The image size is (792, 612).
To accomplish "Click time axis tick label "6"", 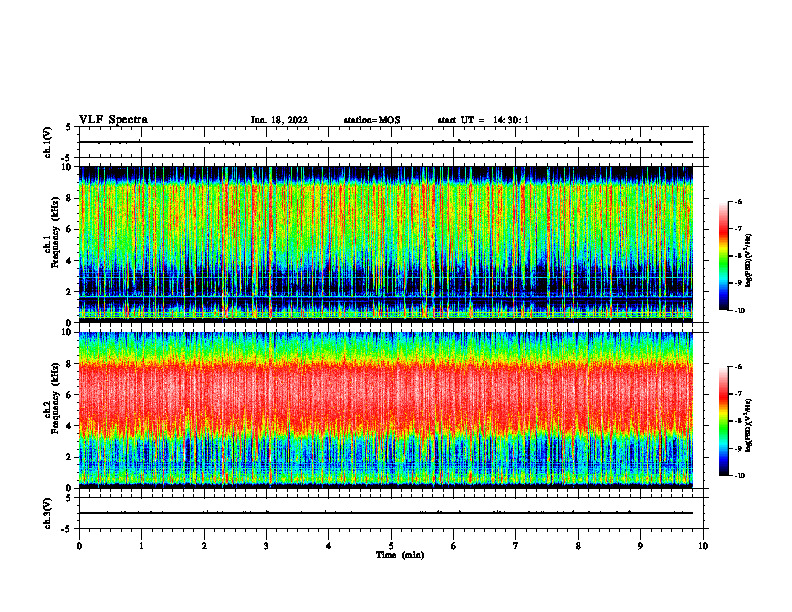I will coord(454,546).
